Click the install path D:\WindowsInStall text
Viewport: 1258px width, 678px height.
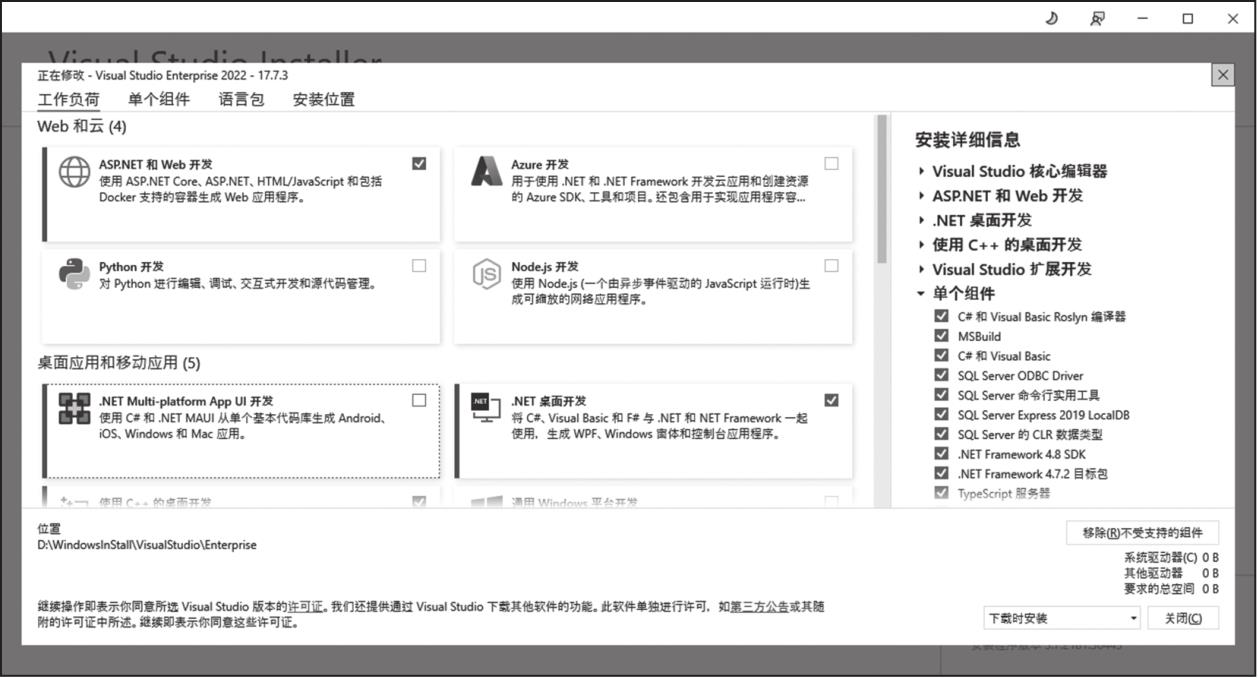(147, 545)
